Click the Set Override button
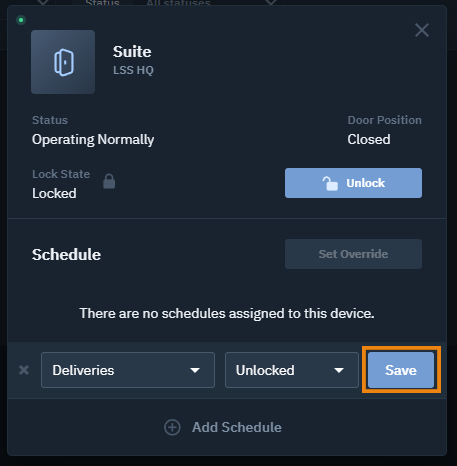457x466 pixels. point(353,254)
